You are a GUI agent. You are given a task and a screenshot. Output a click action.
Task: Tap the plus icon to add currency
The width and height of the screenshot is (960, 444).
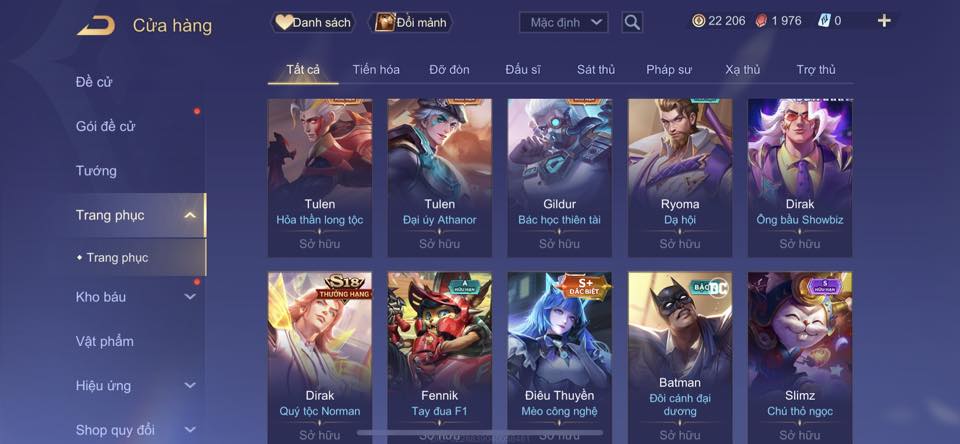coord(883,21)
